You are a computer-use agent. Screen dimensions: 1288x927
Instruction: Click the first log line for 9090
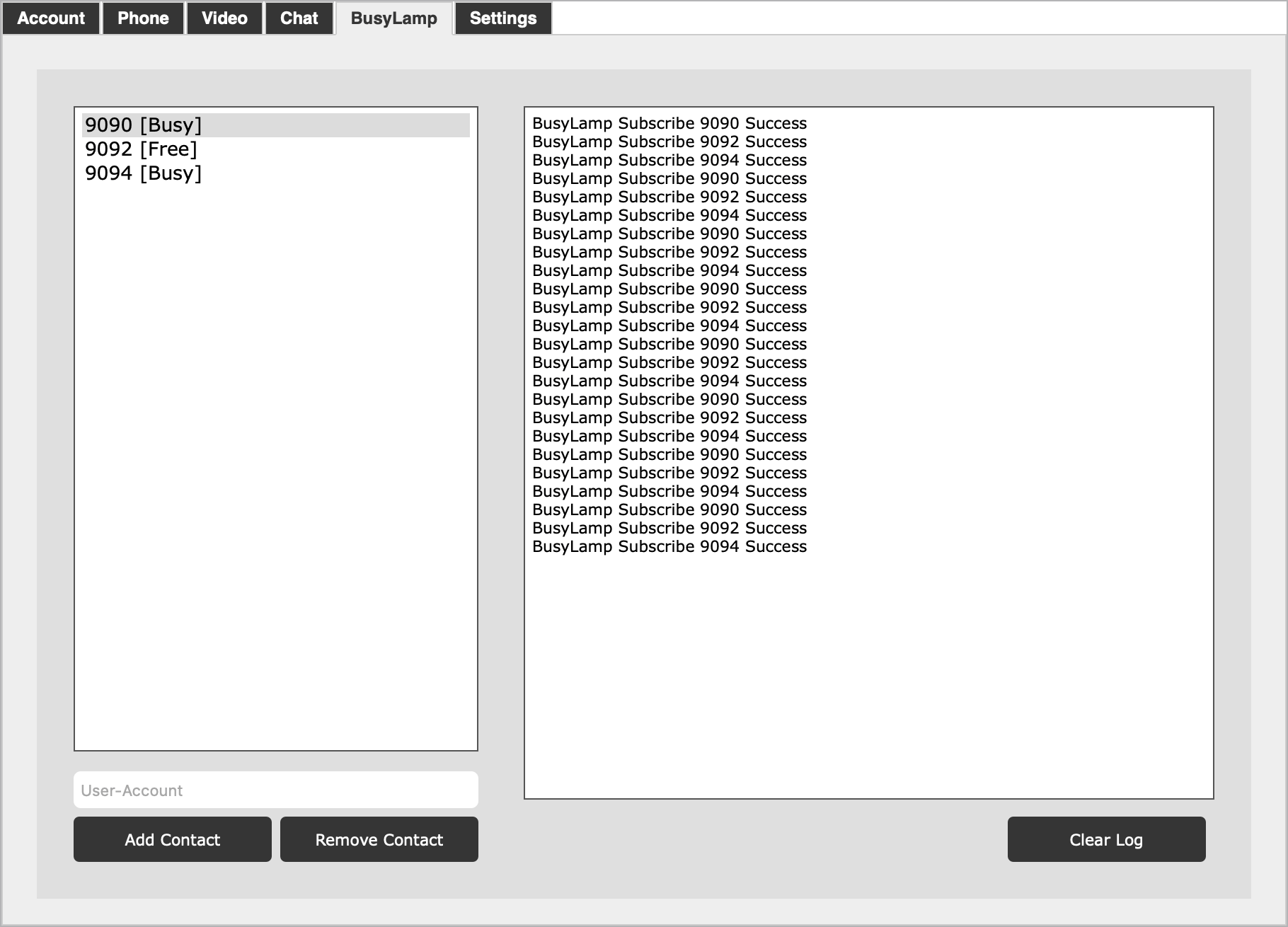(x=669, y=123)
